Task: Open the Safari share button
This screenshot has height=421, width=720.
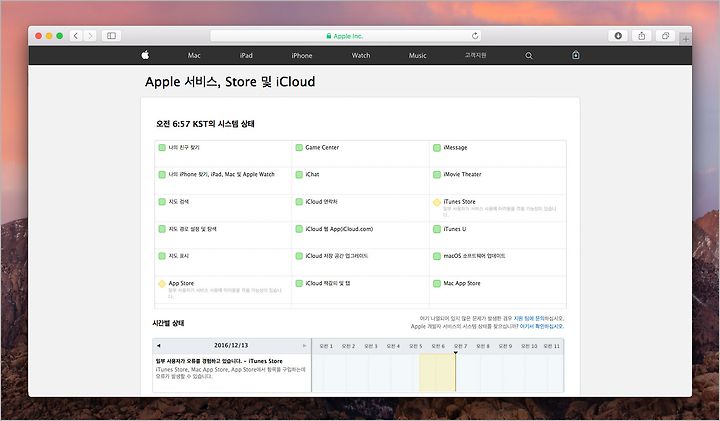Action: click(641, 36)
